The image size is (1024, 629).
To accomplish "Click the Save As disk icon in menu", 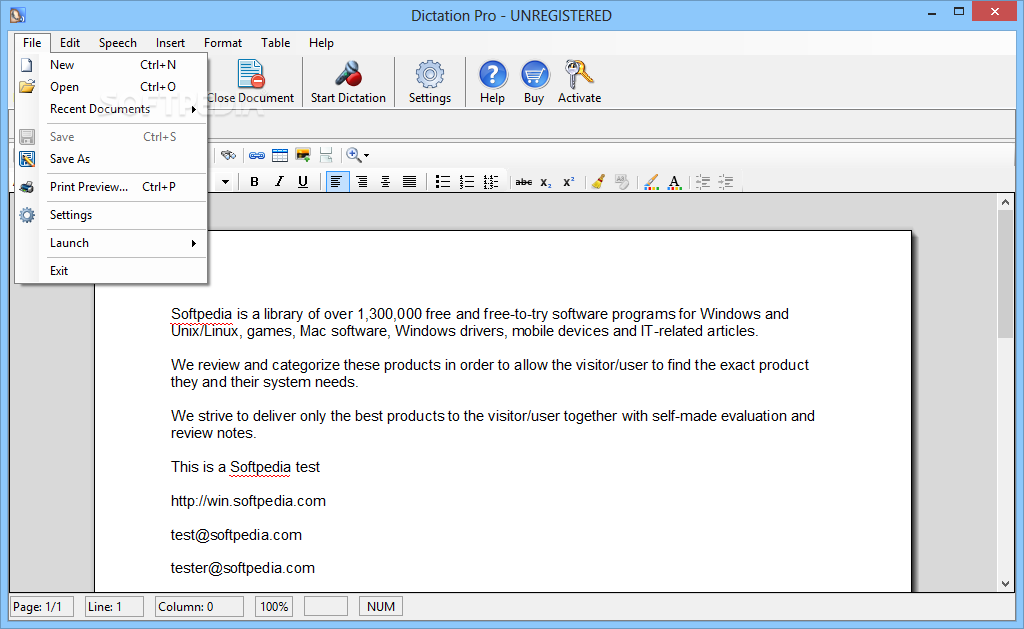I will pyautogui.click(x=27, y=159).
